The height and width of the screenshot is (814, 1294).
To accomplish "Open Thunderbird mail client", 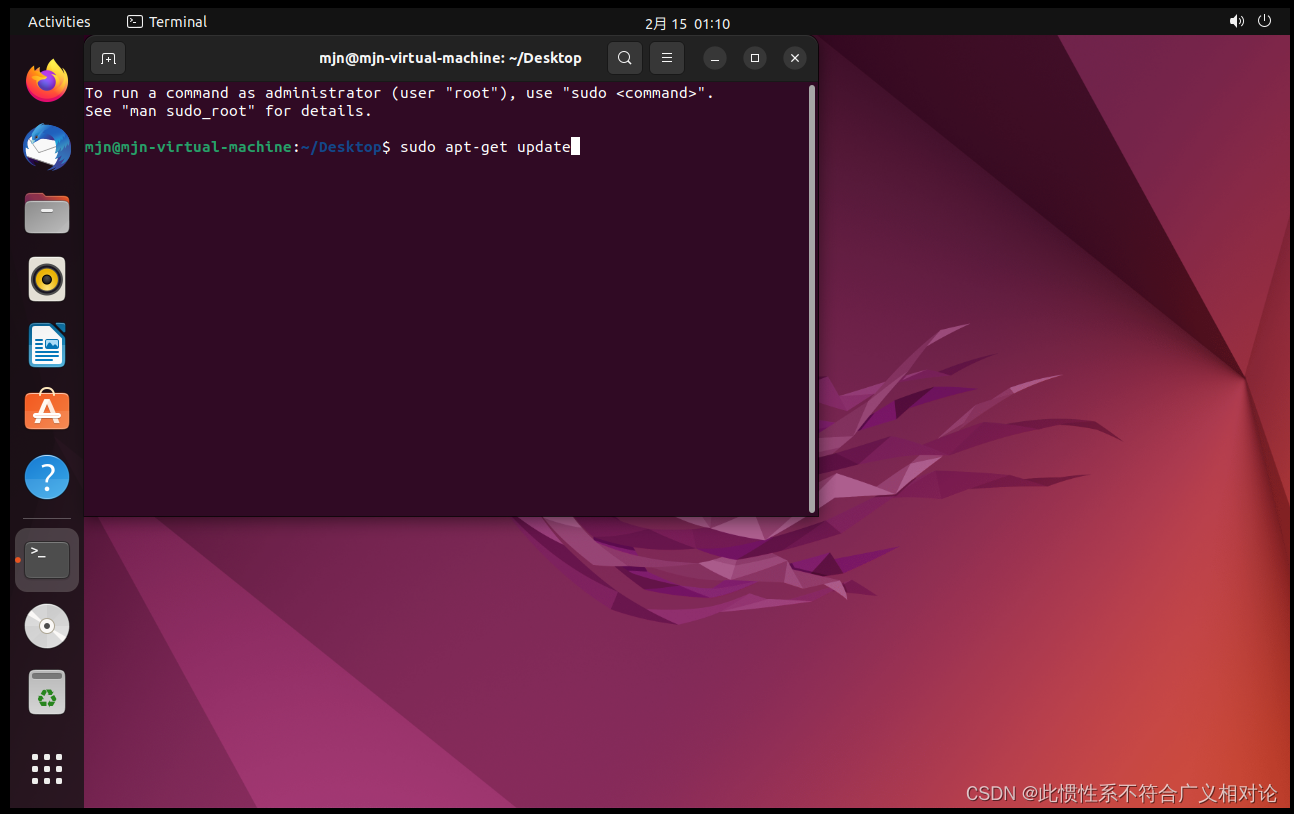I will click(x=46, y=147).
